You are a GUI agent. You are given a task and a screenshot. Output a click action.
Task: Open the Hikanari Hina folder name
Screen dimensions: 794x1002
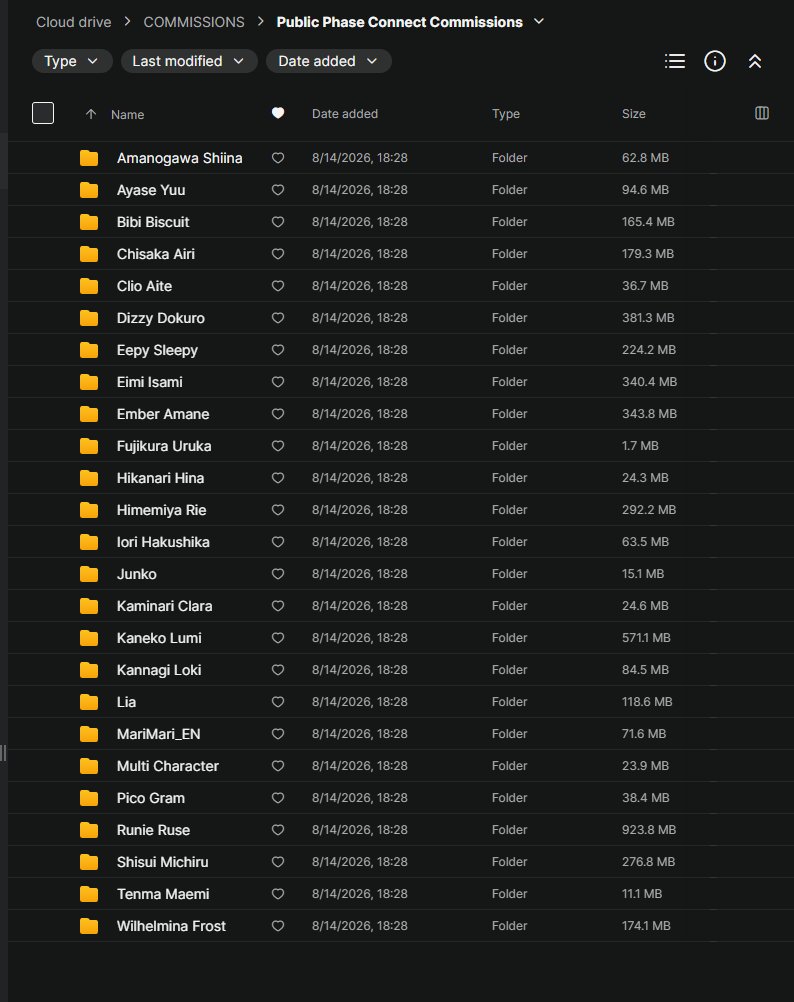tap(160, 478)
